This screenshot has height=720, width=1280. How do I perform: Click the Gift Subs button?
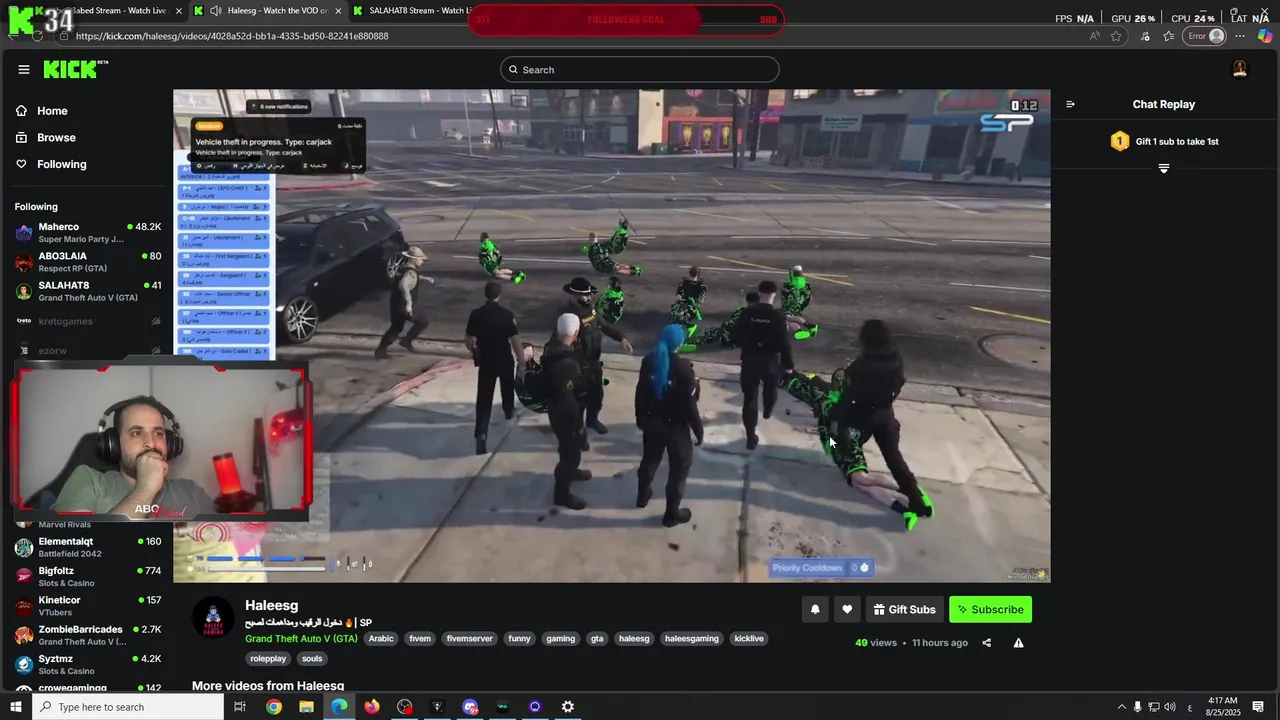click(904, 609)
